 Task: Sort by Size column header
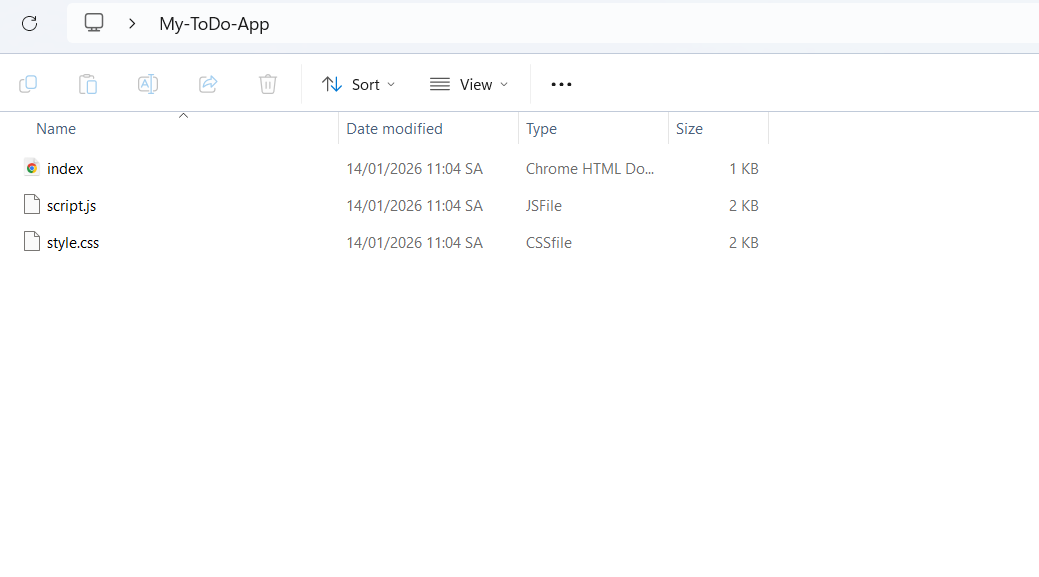pos(689,128)
